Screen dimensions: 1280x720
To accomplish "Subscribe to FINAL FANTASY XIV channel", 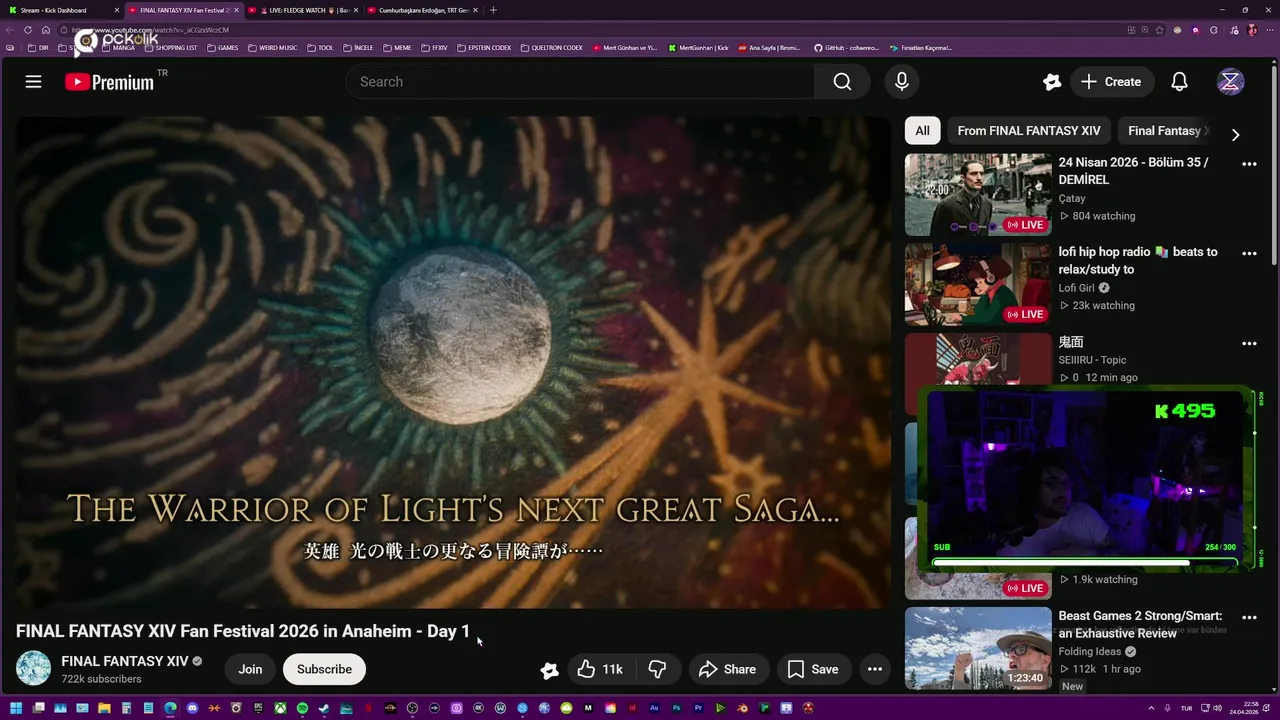I will [x=324, y=669].
